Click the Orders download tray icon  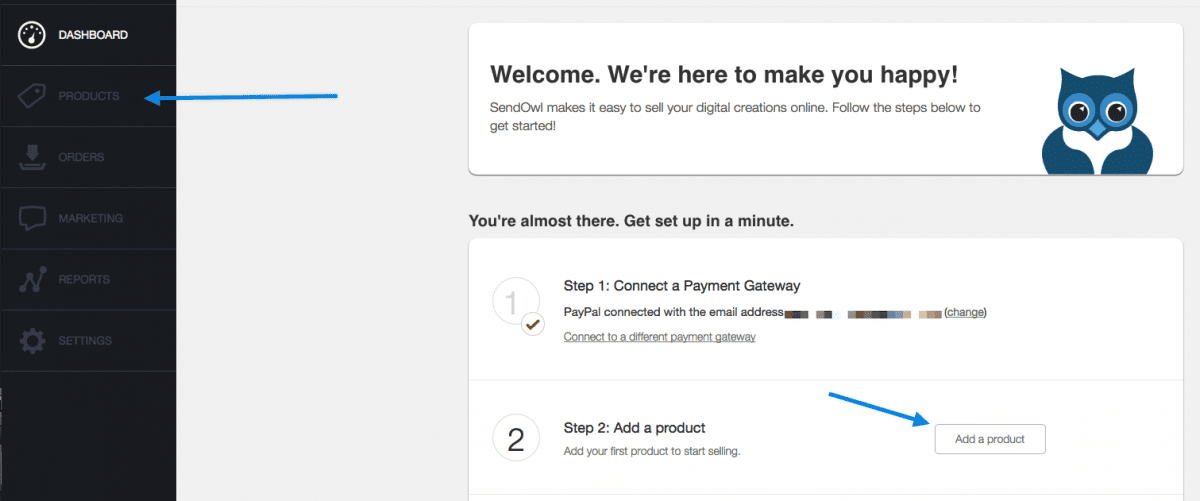33,158
